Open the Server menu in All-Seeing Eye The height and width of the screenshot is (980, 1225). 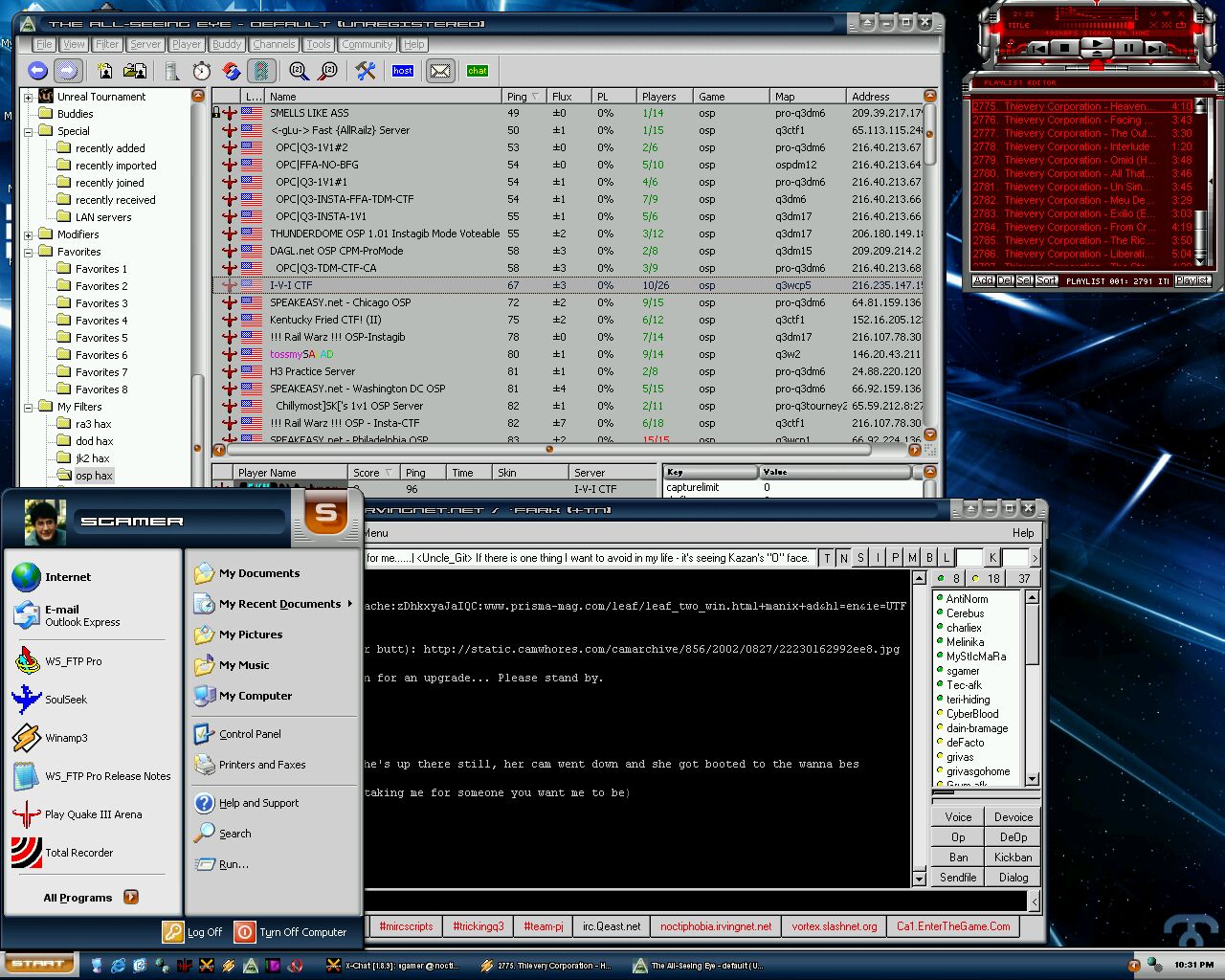tap(145, 44)
